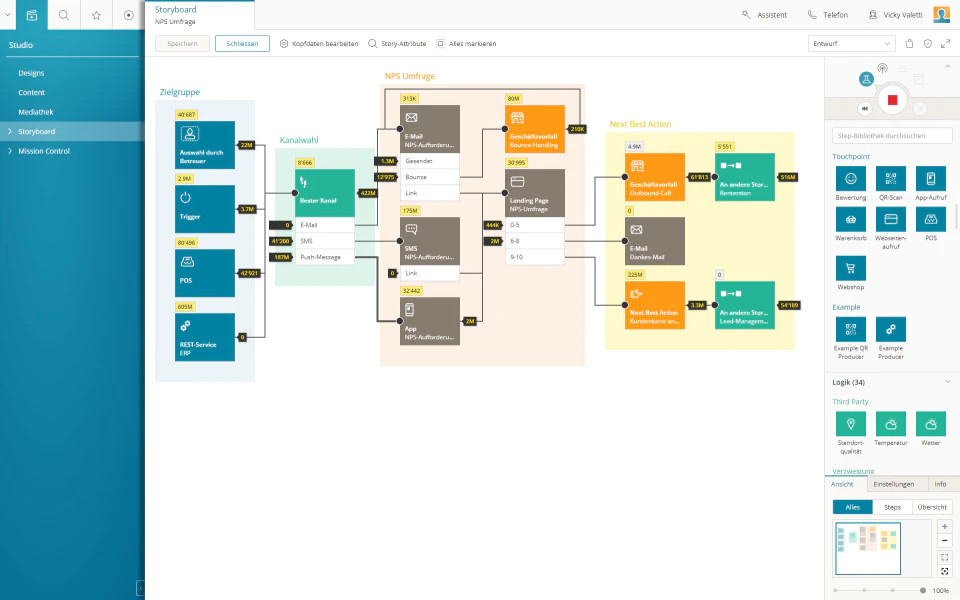Toggle Alles markieren selection
The width and height of the screenshot is (960, 600).
(466, 43)
